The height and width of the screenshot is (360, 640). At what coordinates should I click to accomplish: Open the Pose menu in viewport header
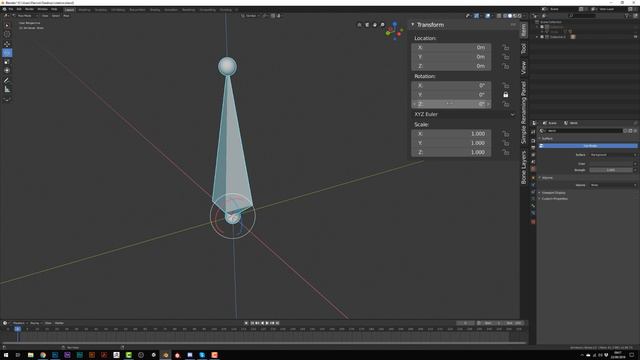[x=66, y=16]
